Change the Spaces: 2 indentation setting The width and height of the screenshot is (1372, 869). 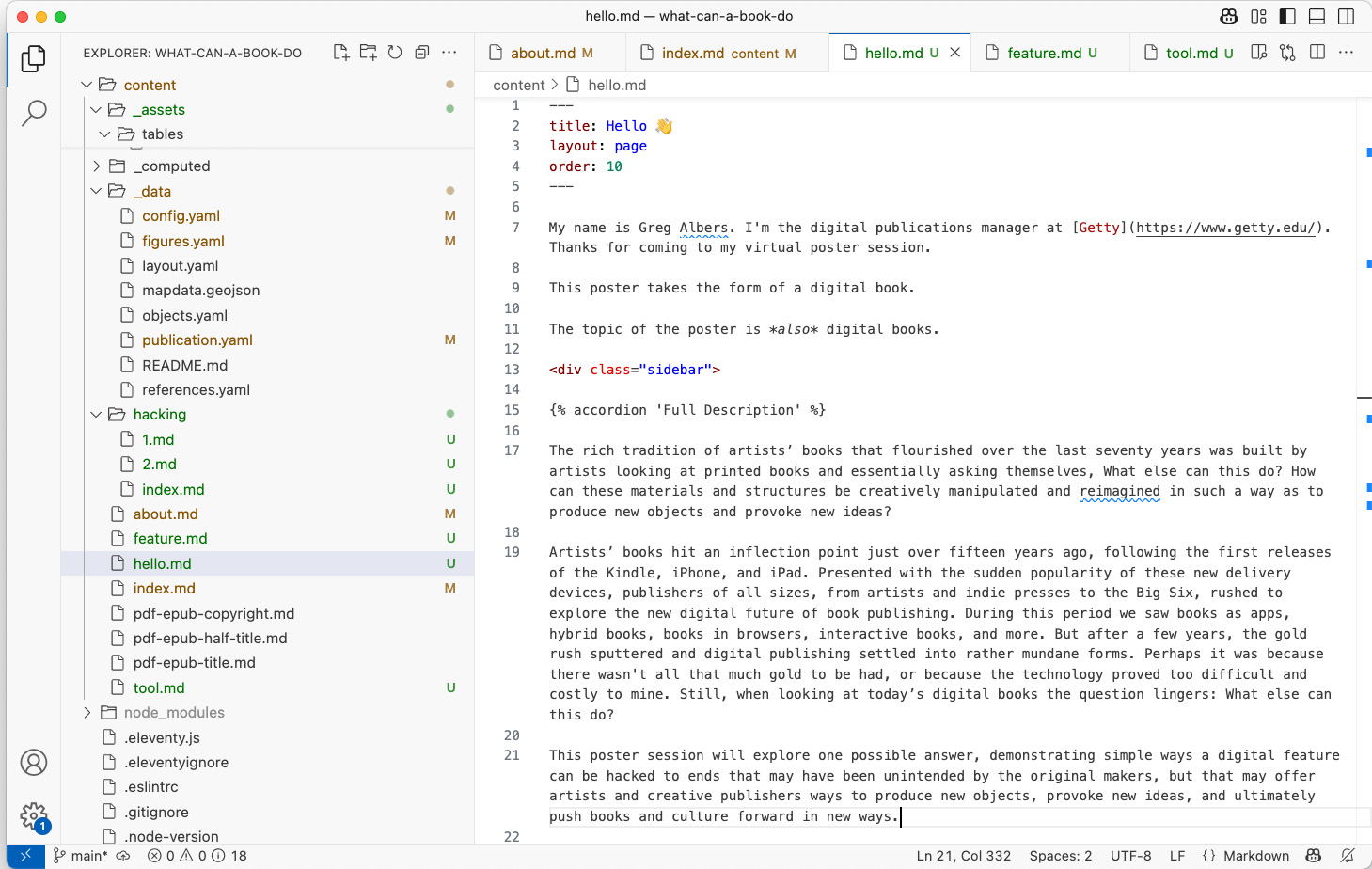[x=1061, y=856]
